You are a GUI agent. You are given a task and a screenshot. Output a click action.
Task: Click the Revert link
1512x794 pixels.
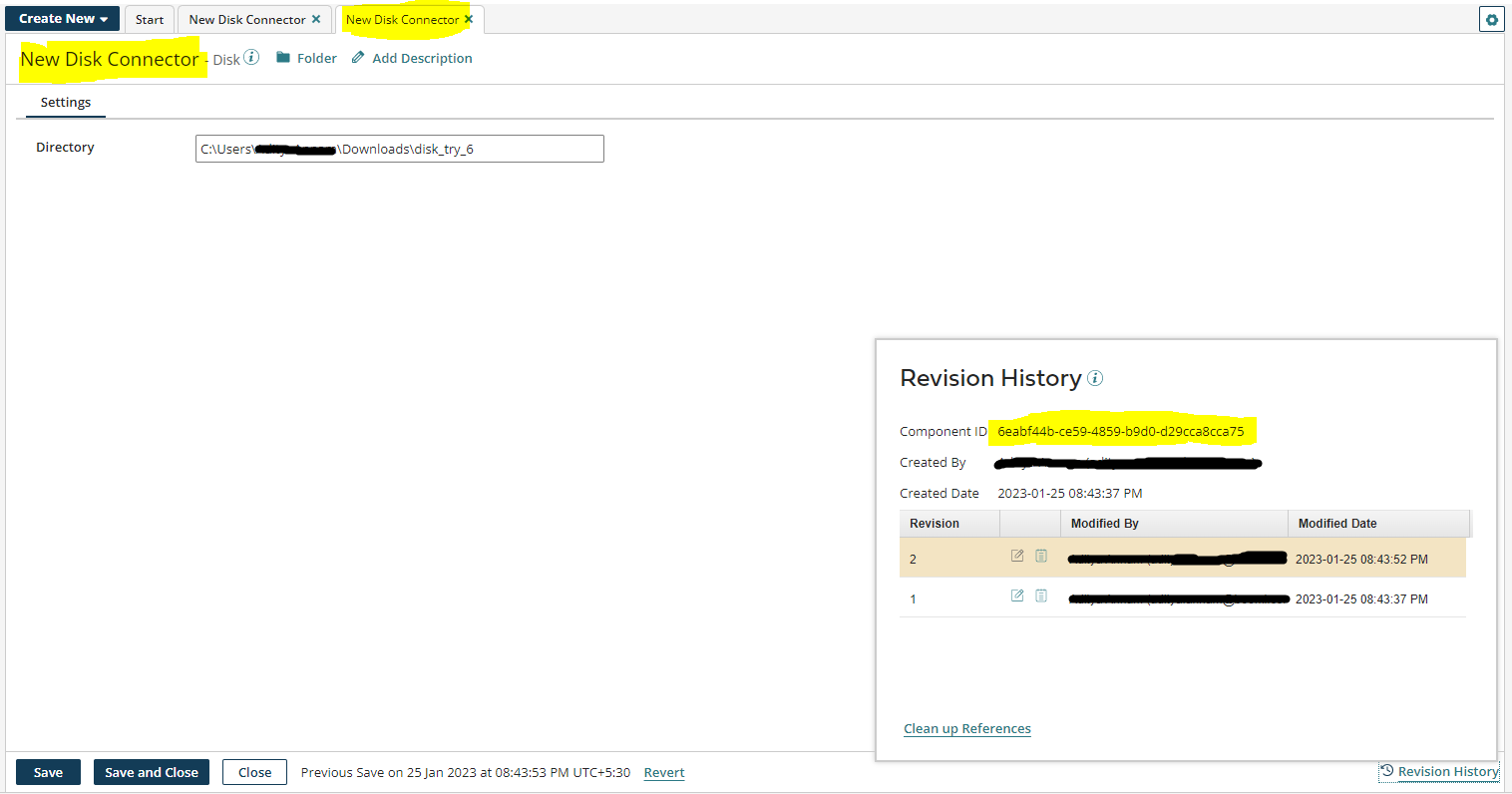point(663,772)
